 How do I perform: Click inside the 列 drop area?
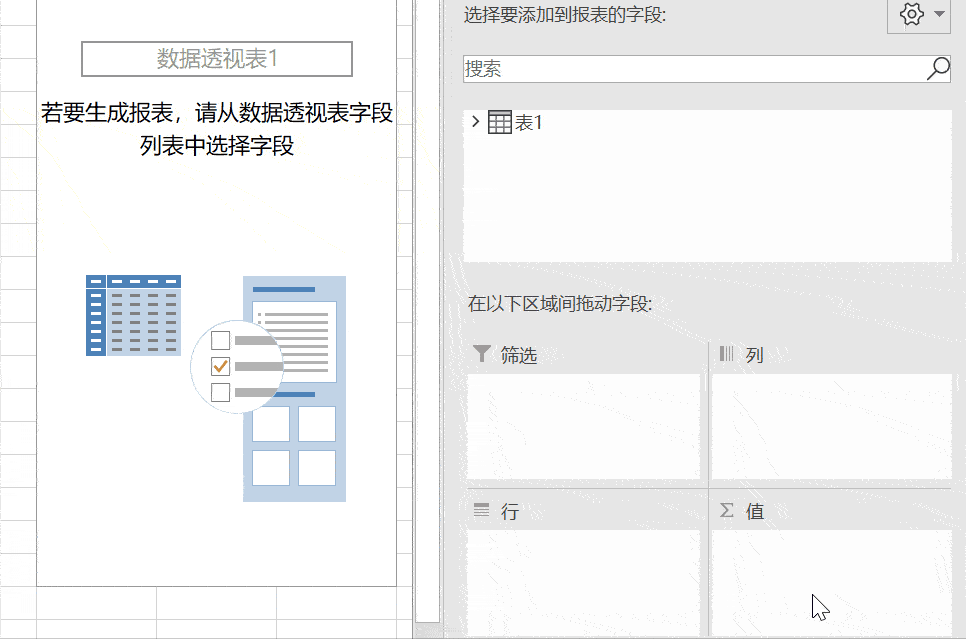point(832,426)
